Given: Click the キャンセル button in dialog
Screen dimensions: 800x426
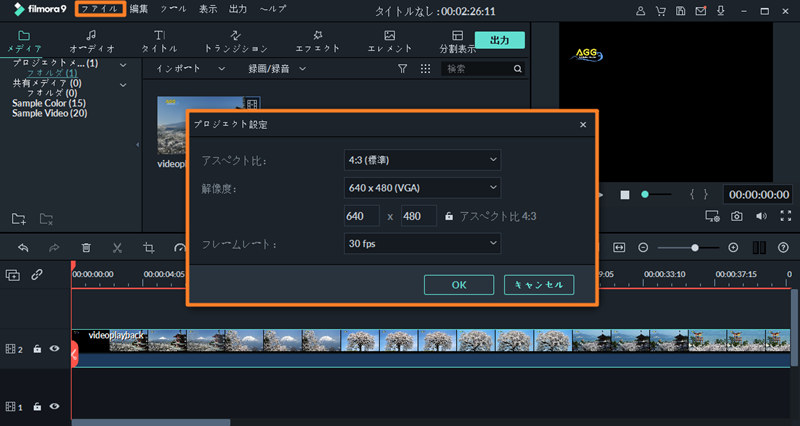Looking at the screenshot, I should [540, 285].
